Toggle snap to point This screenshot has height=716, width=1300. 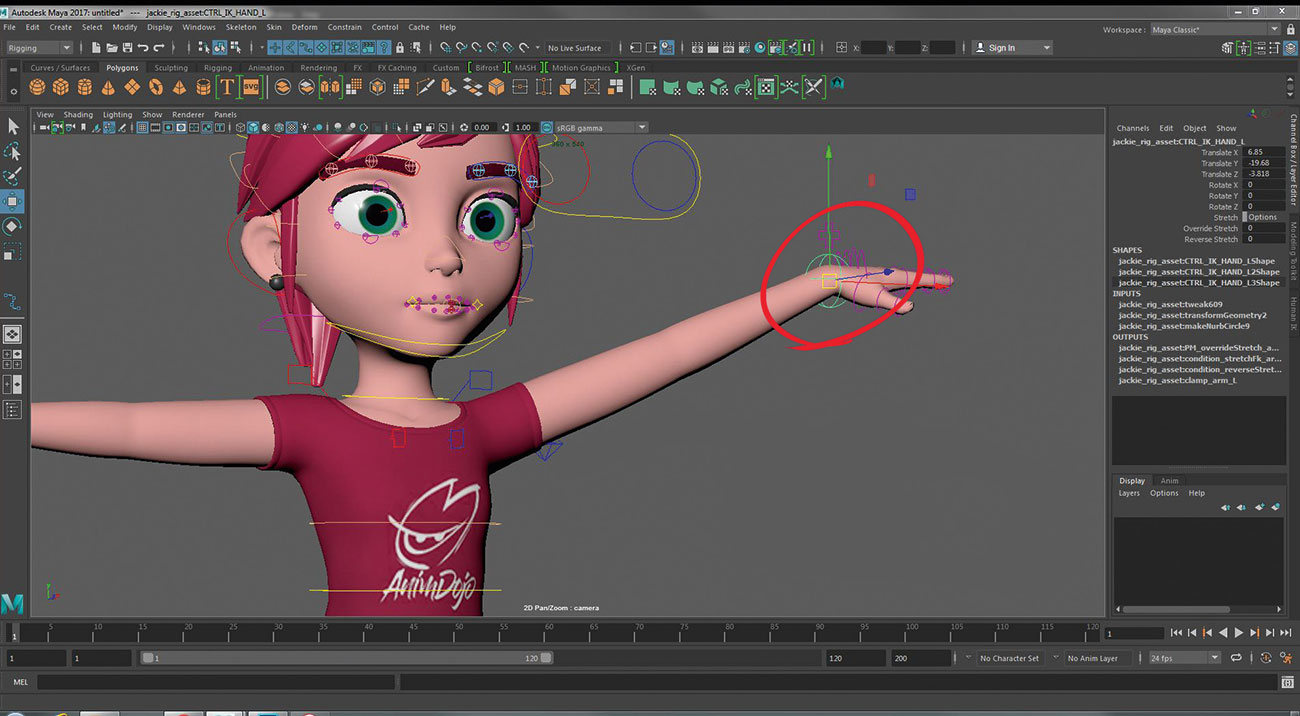coord(478,48)
